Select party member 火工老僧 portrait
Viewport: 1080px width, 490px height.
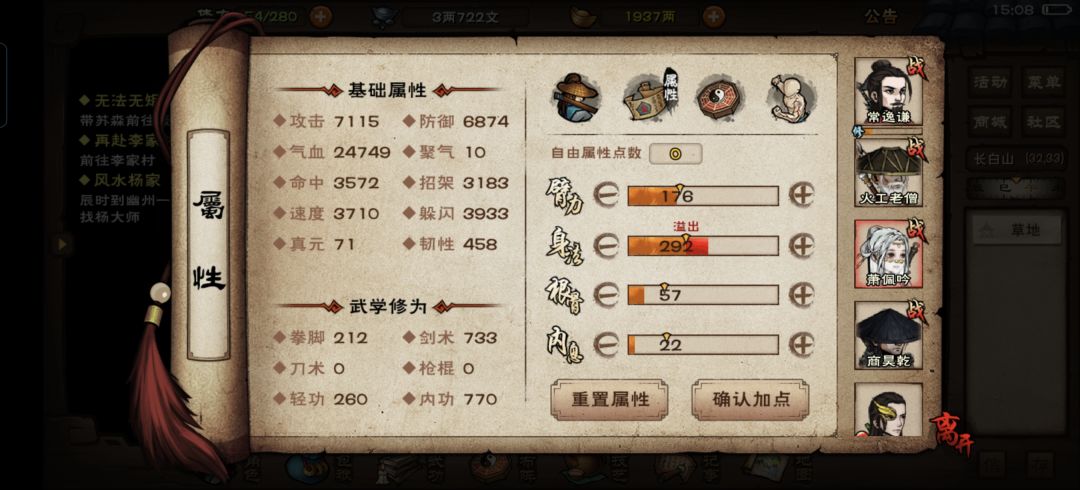click(889, 173)
